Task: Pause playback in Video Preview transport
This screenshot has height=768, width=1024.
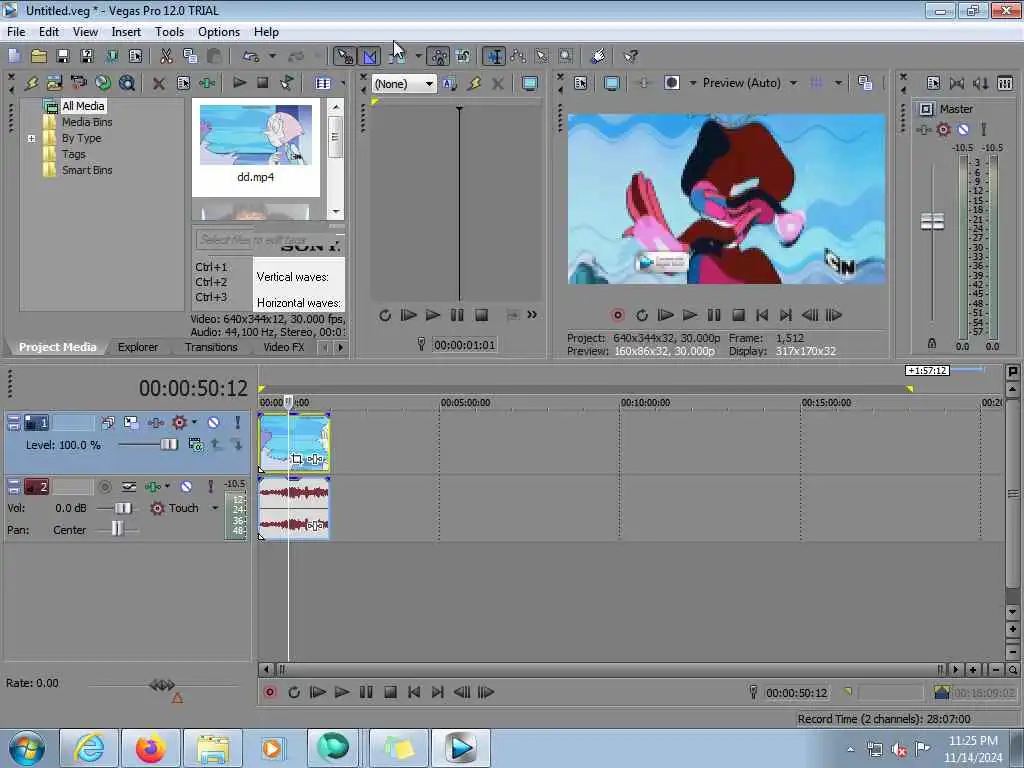Action: pyautogui.click(x=714, y=315)
